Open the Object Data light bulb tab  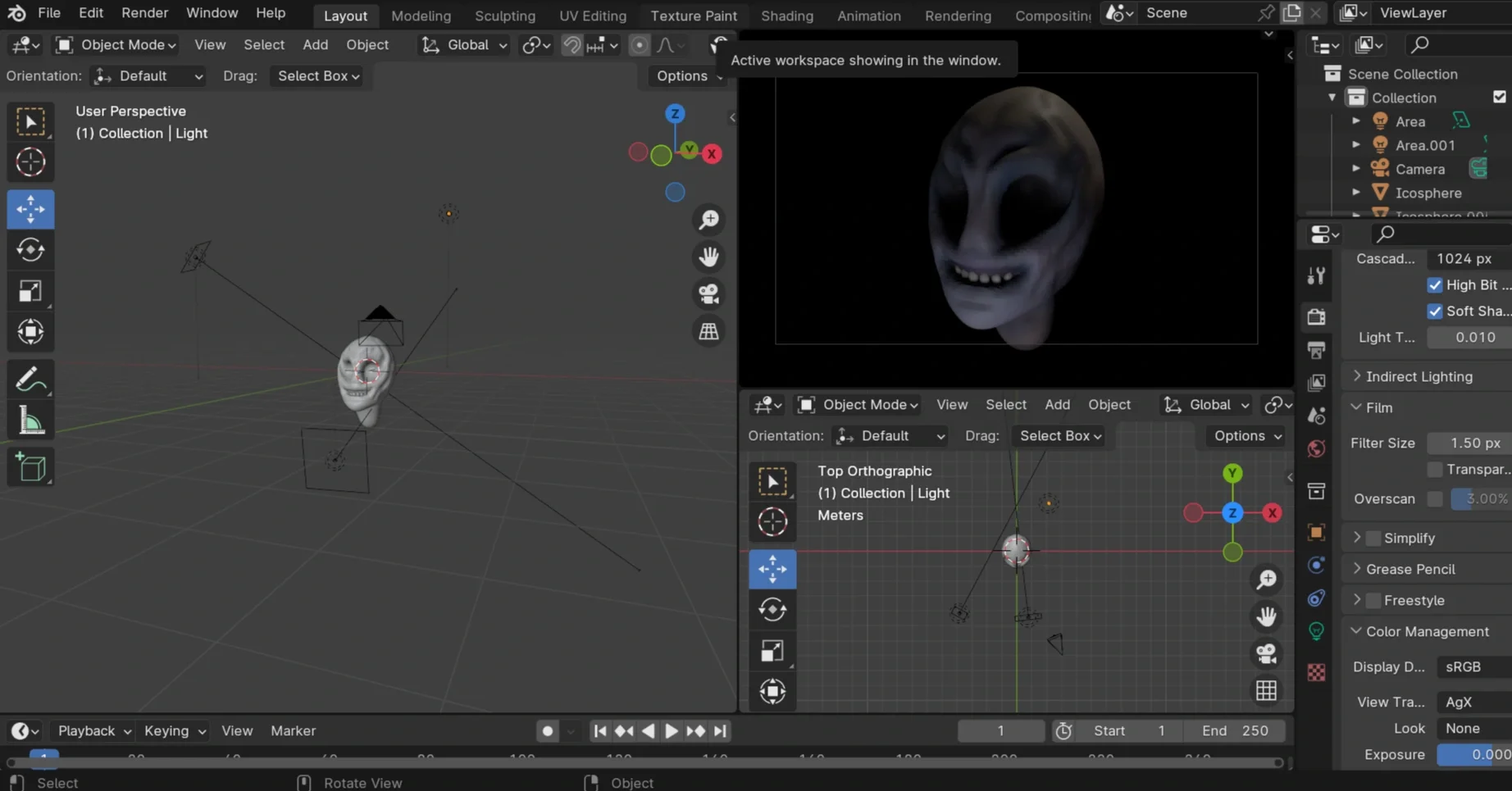1316,630
